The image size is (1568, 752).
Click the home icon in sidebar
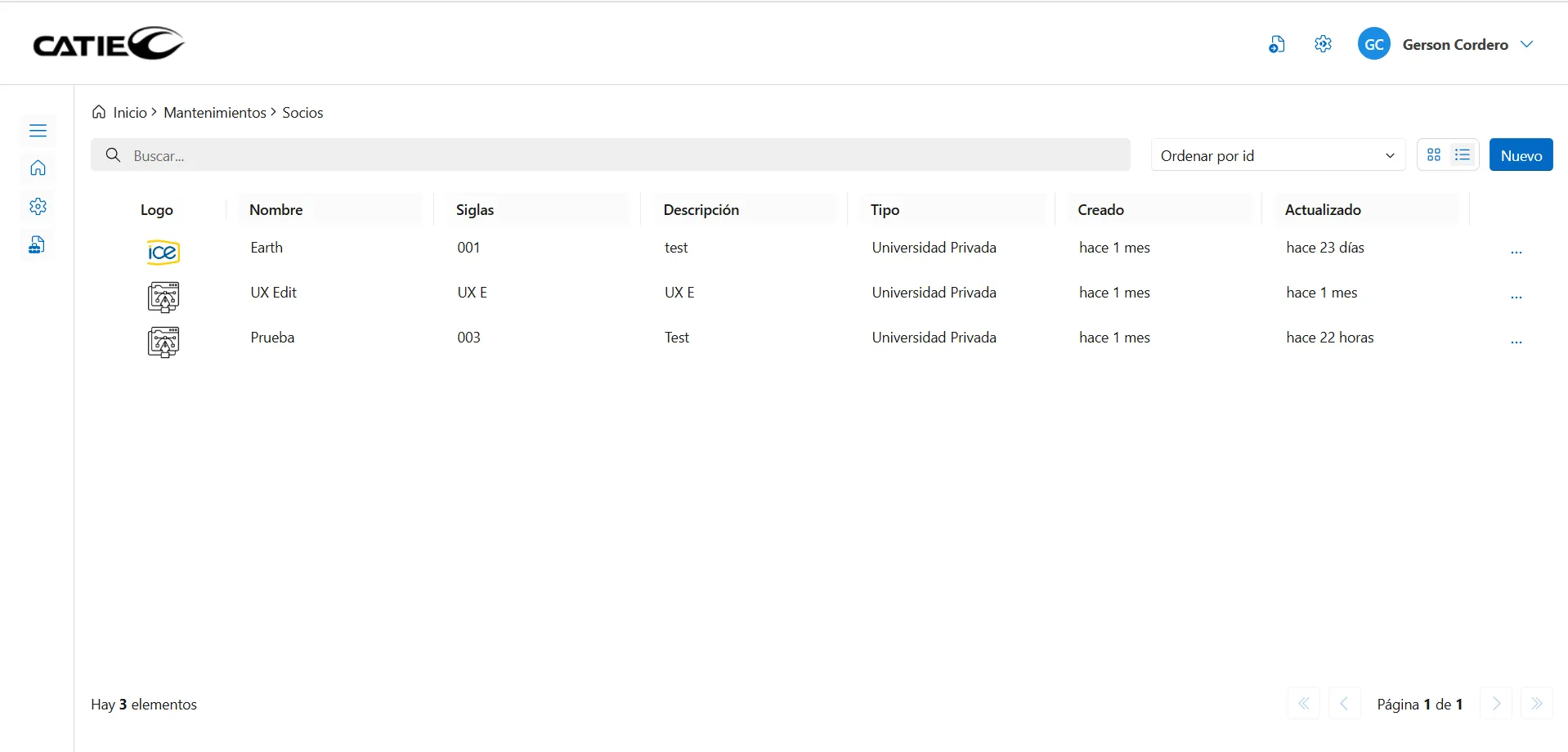click(x=38, y=168)
